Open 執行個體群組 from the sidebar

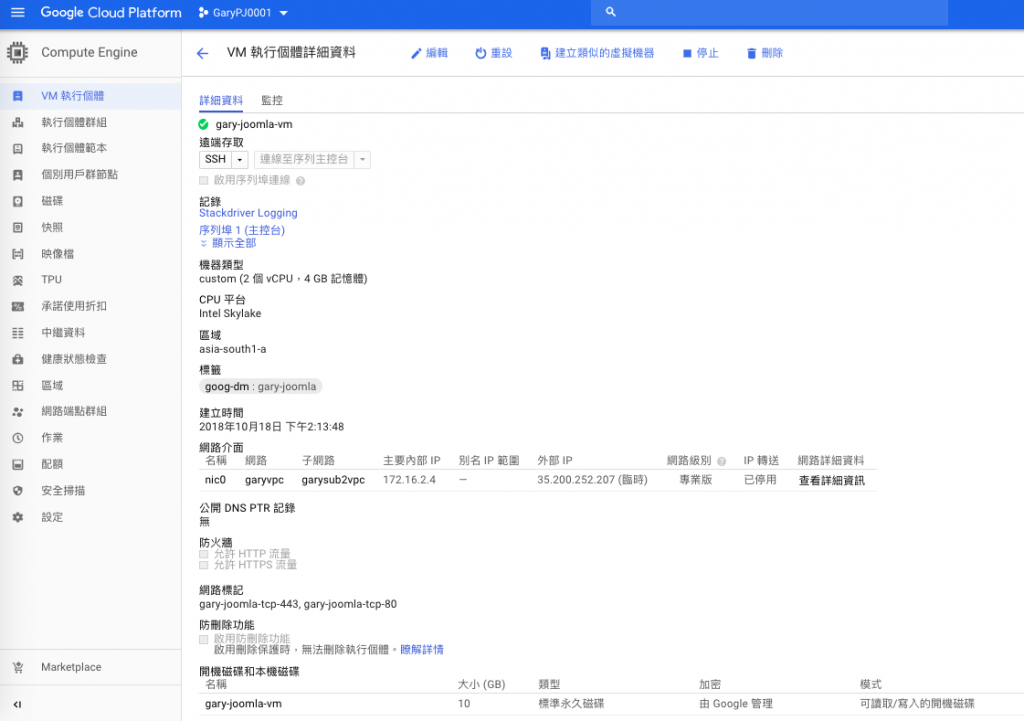click(91, 122)
